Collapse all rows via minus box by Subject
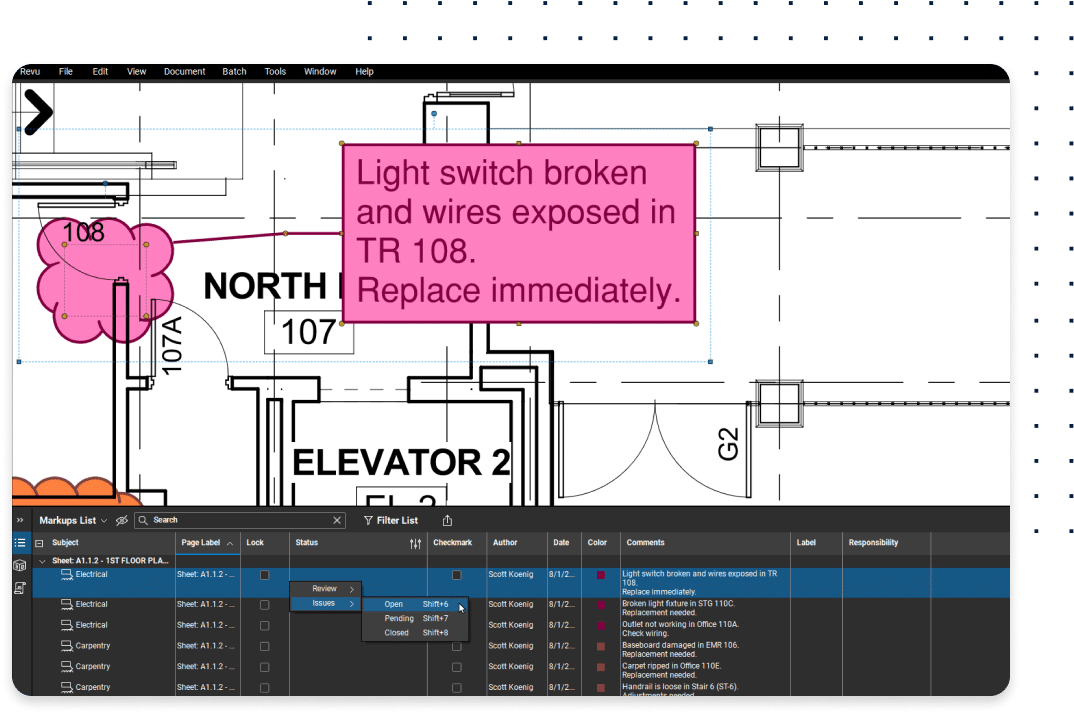The image size is (1074, 714). tap(39, 543)
